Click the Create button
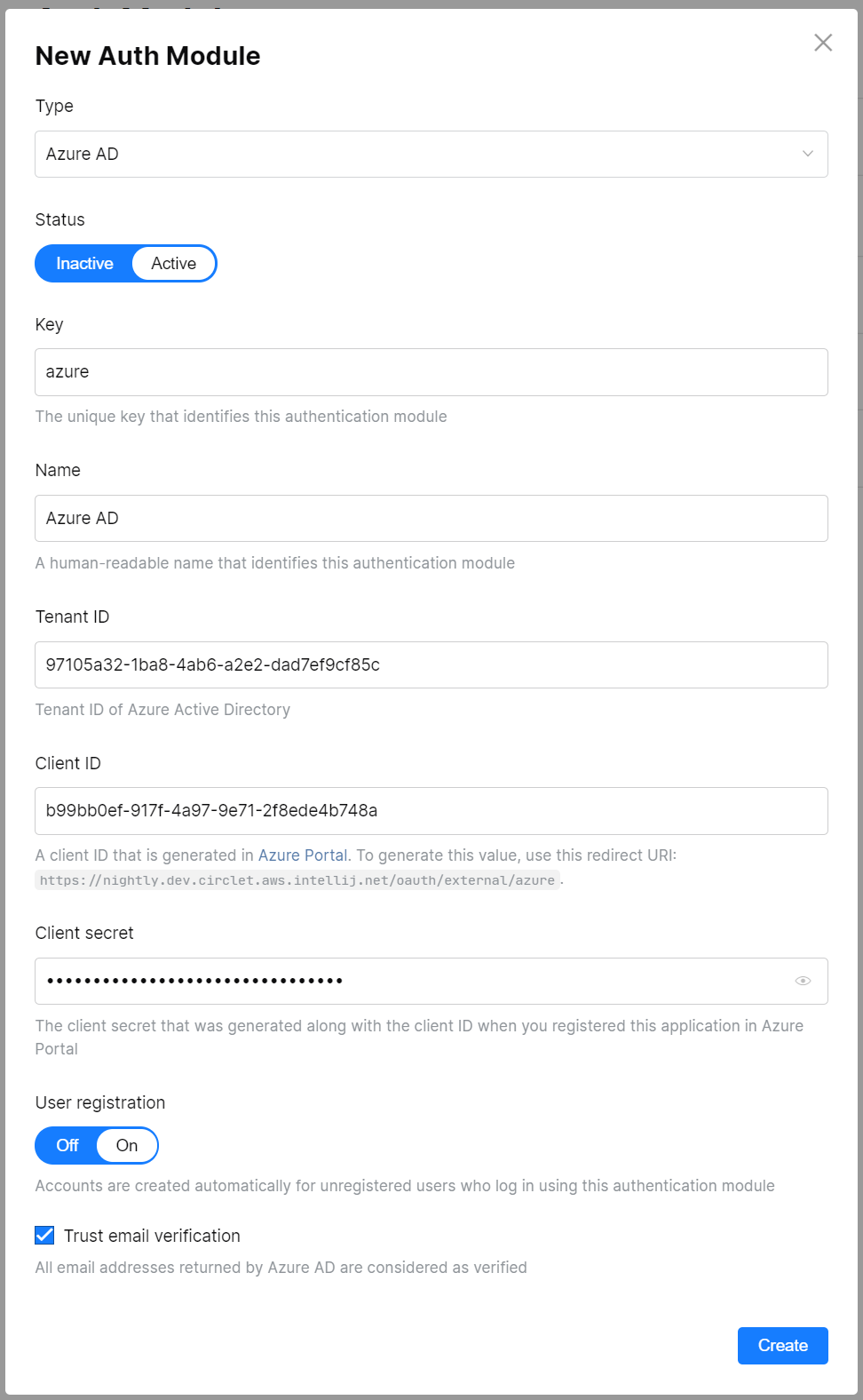The height and width of the screenshot is (1400, 863). [x=781, y=1345]
